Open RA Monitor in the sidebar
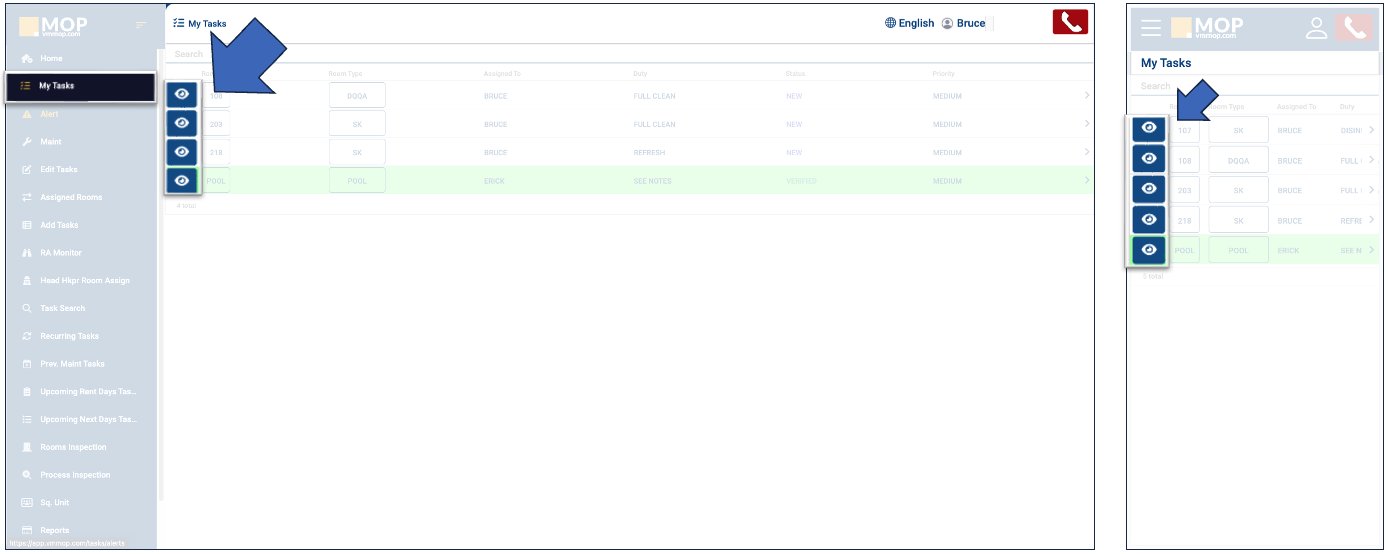 pyautogui.click(x=60, y=253)
